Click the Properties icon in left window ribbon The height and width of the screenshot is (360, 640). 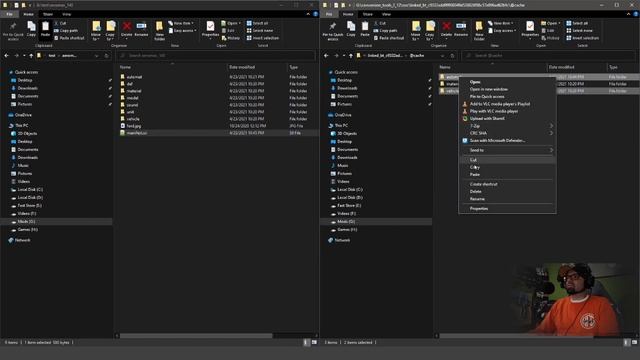tap(210, 29)
